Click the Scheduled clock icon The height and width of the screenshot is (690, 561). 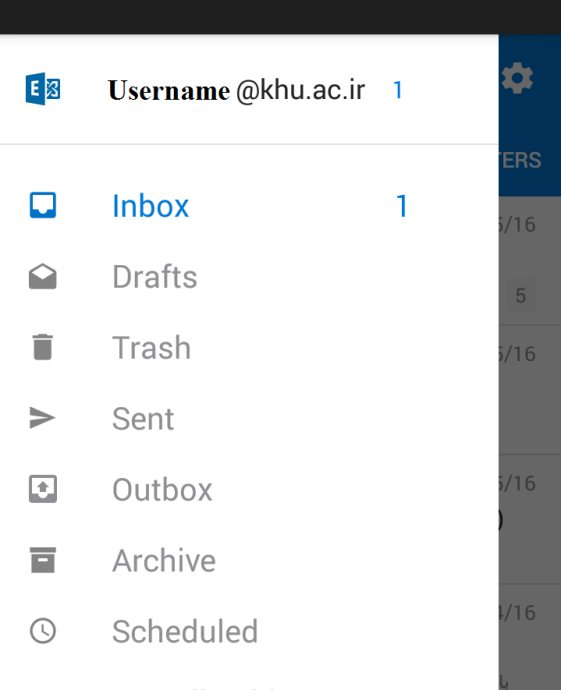click(43, 631)
